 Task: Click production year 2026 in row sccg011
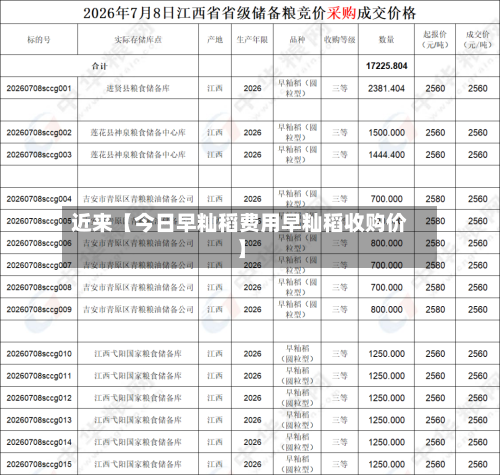point(252,376)
